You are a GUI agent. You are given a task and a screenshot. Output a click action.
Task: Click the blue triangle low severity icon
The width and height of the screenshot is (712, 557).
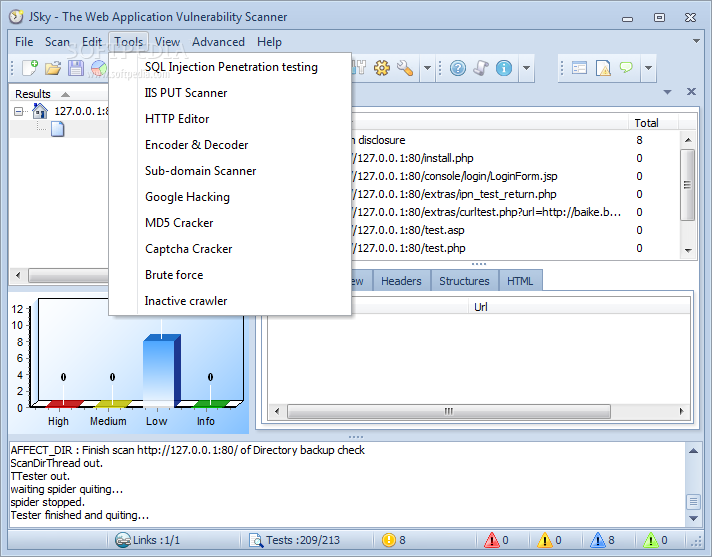click(x=598, y=540)
